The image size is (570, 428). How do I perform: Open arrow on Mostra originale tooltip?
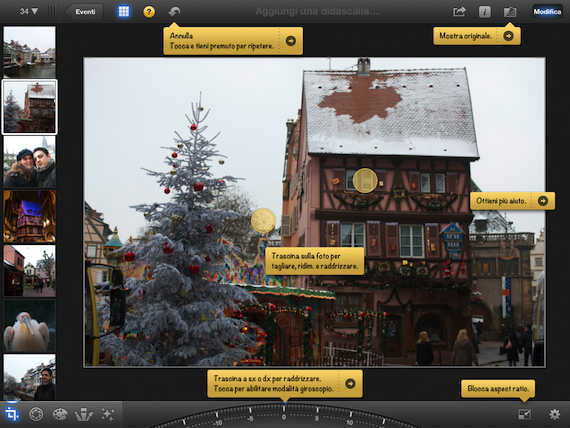[508, 36]
